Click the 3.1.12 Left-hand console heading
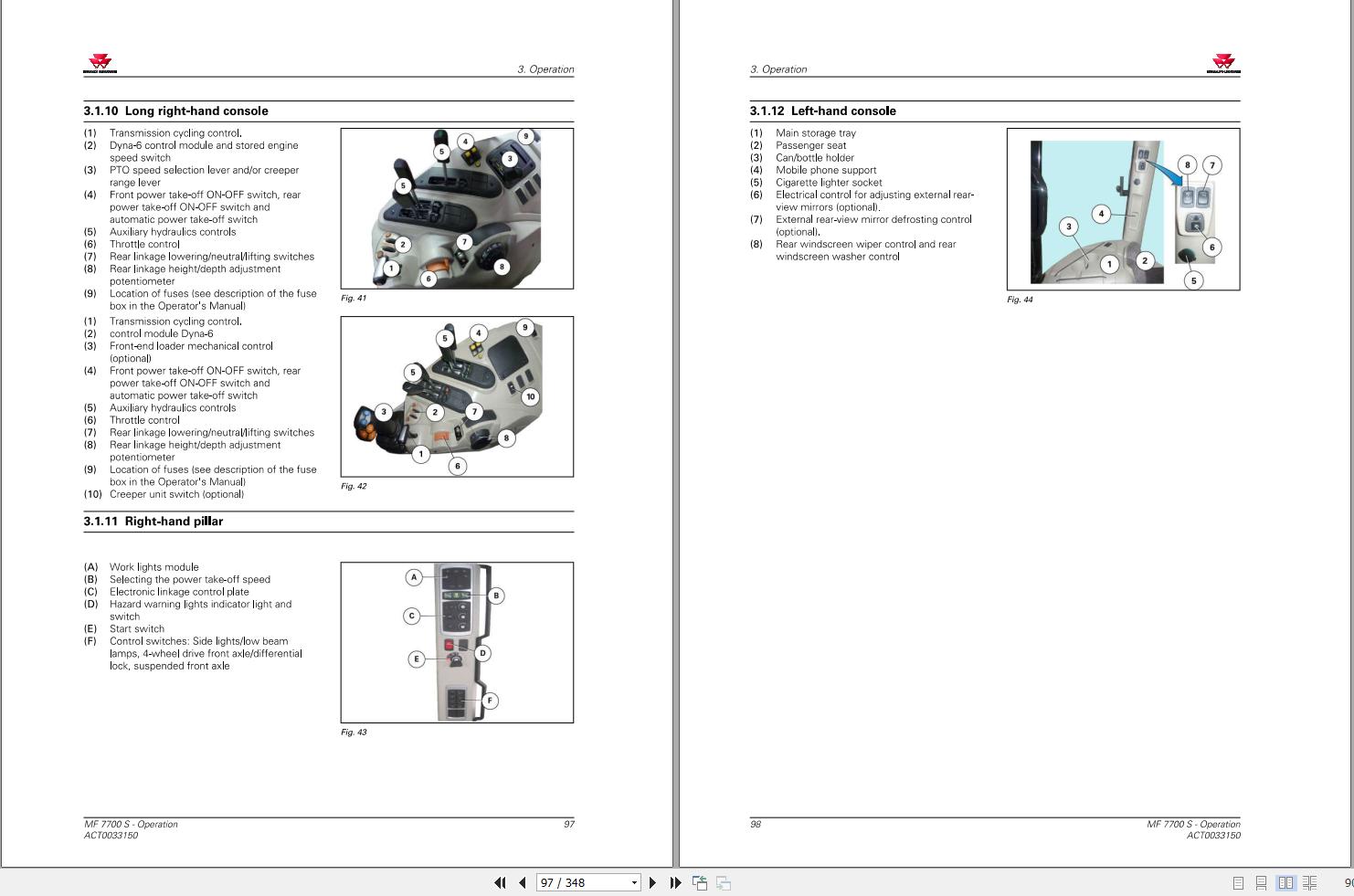This screenshot has height=896, width=1354. click(x=822, y=111)
